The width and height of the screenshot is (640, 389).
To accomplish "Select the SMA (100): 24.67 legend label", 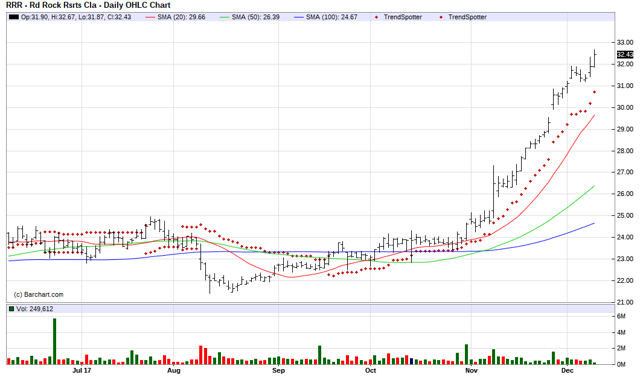I will point(331,17).
